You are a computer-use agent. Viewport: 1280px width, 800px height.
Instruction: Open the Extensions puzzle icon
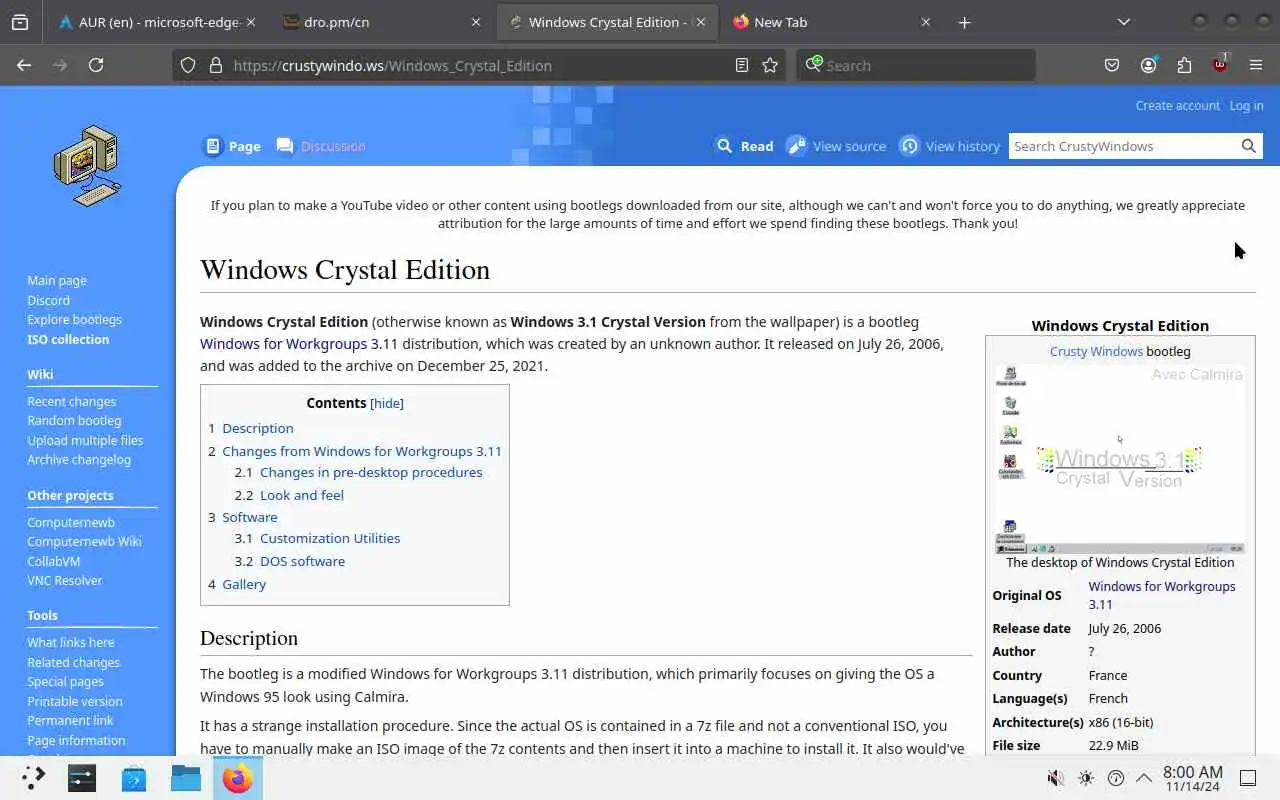[1184, 65]
